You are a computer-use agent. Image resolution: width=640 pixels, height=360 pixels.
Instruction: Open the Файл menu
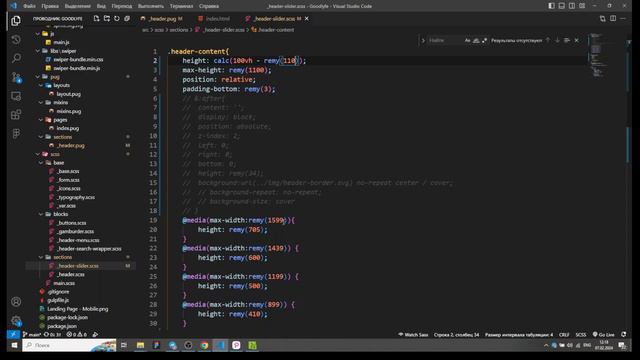[x=29, y=6]
